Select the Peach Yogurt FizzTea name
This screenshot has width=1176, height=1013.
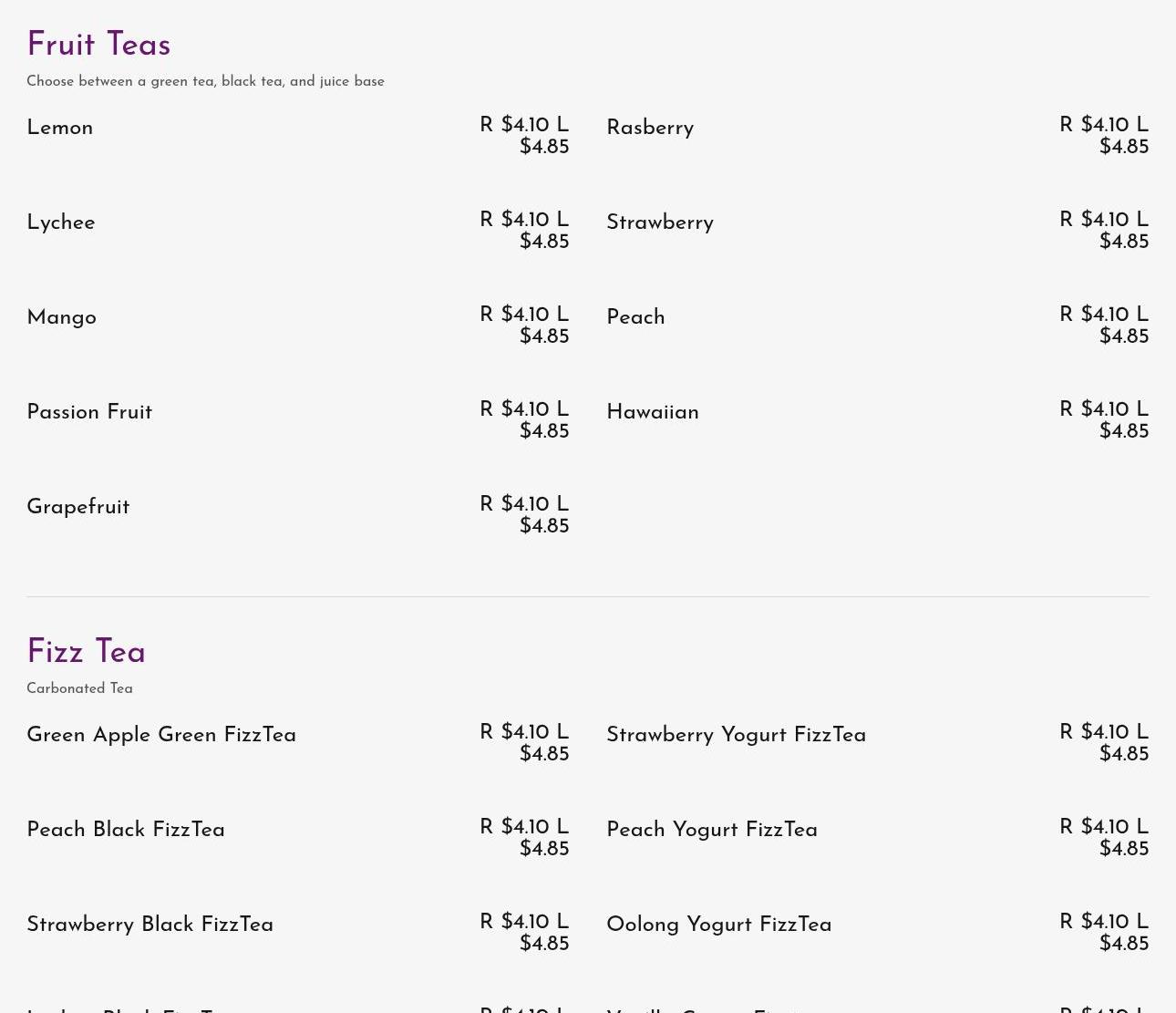pos(712,830)
